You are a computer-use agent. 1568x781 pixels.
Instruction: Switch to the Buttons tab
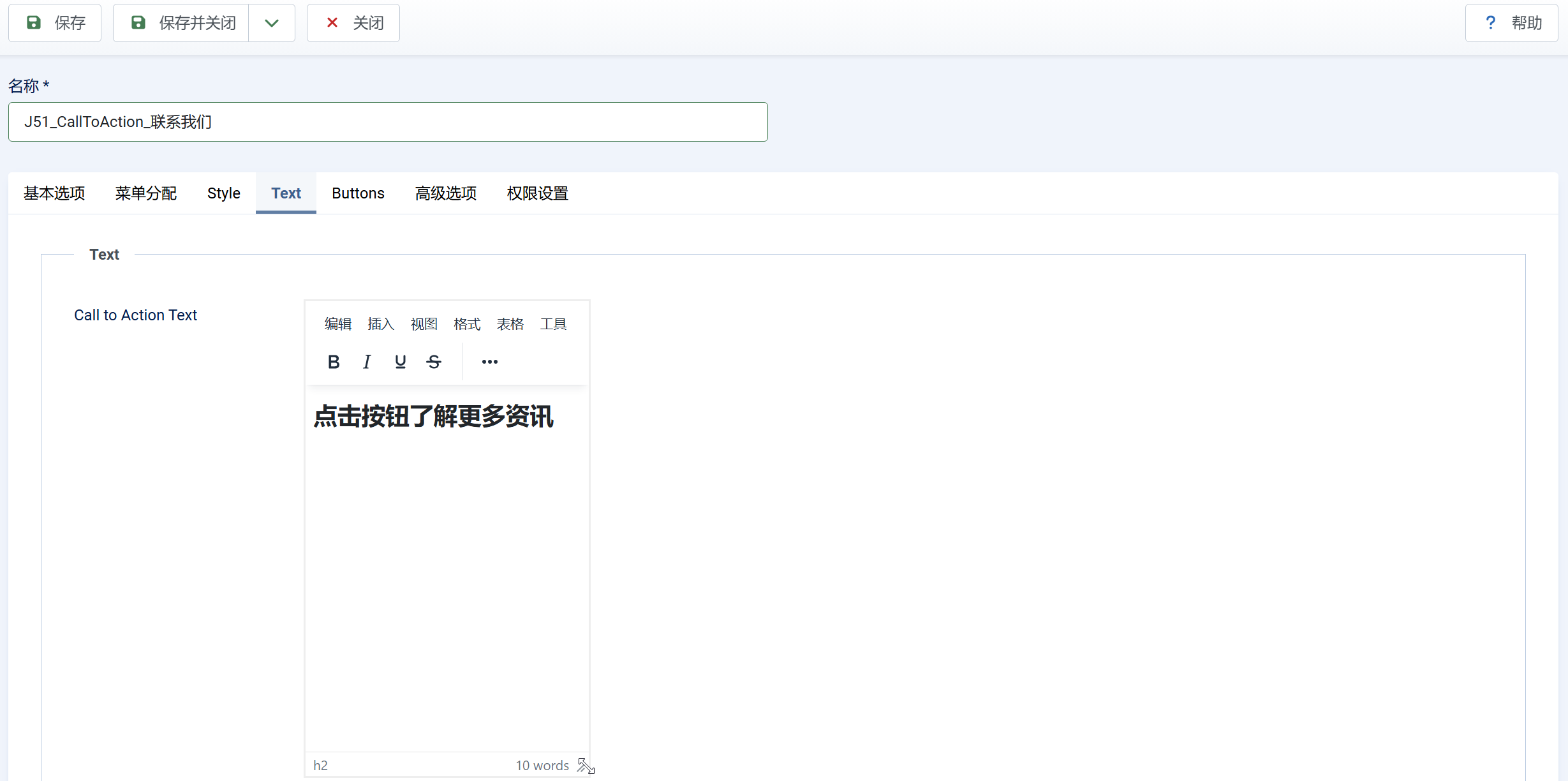(x=358, y=193)
